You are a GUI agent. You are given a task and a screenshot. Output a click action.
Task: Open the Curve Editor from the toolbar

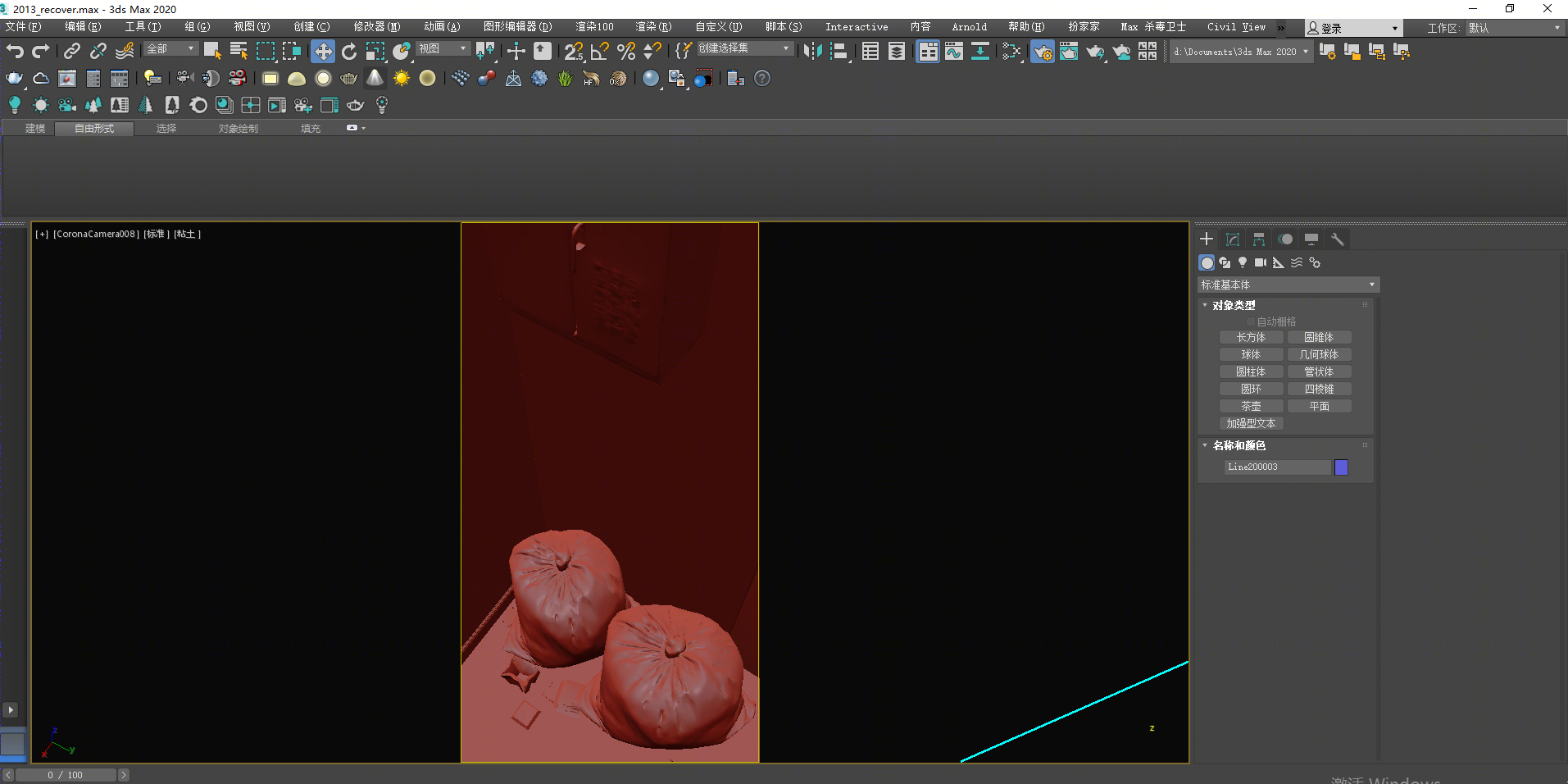(x=953, y=52)
